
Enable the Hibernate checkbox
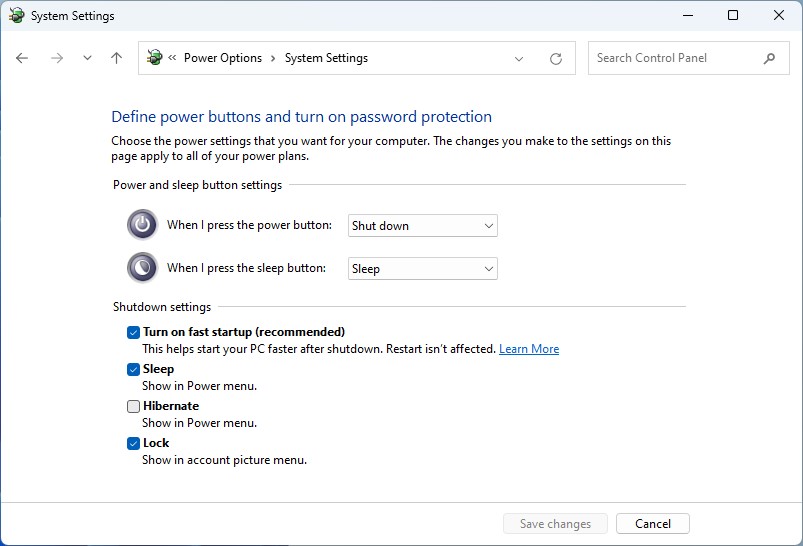tap(133, 406)
